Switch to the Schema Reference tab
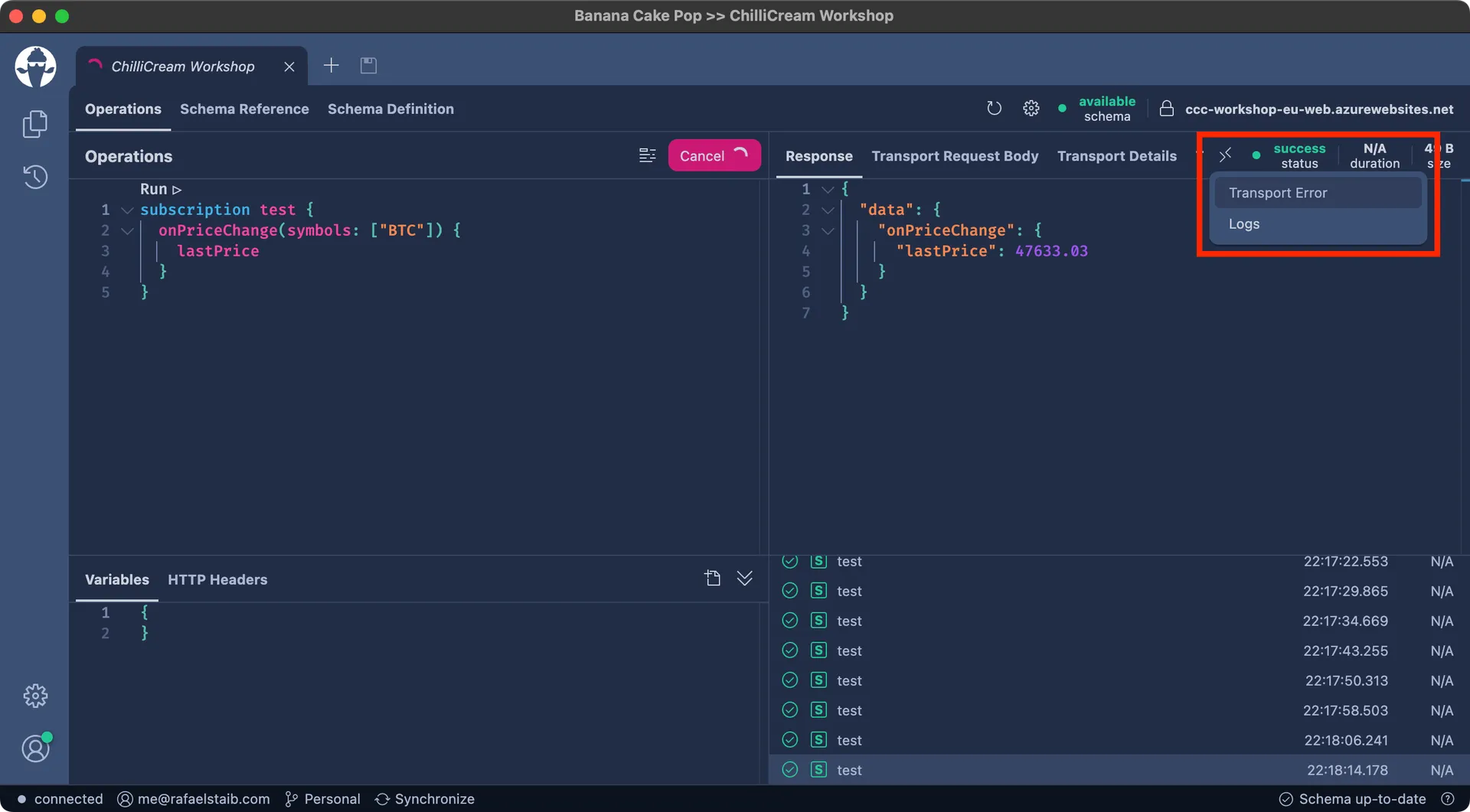1470x812 pixels. tap(244, 109)
